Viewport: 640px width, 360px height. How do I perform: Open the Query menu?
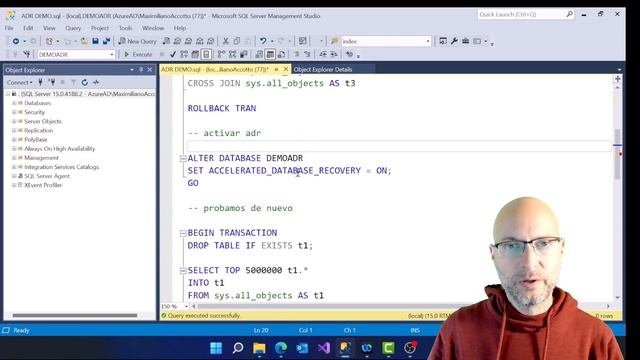tap(73, 28)
